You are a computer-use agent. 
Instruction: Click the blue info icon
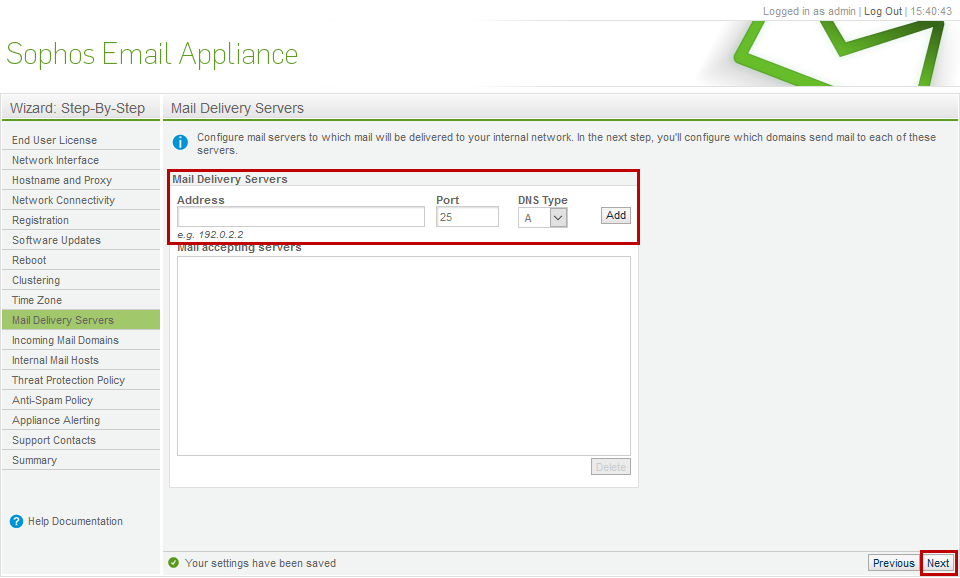[x=180, y=143]
